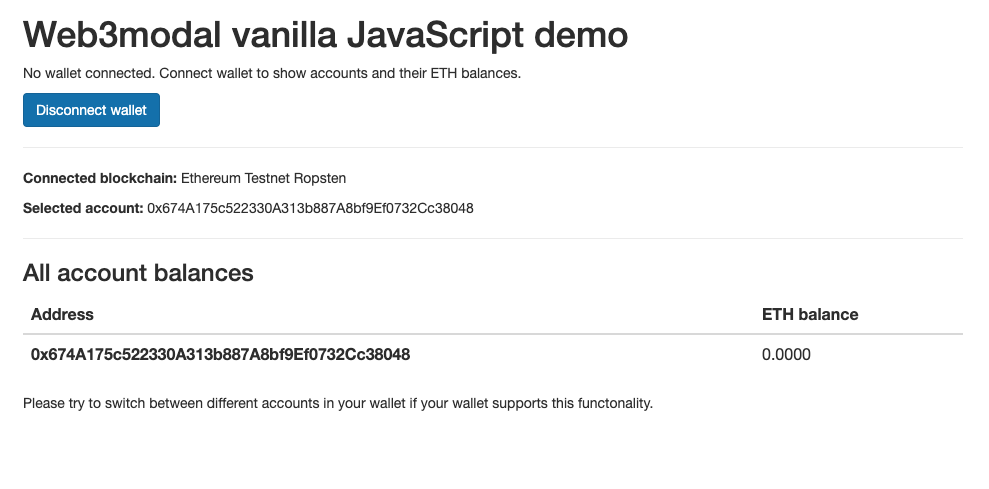The image size is (989, 489).
Task: Select the 'No wallet connected' notice text
Action: click(272, 73)
